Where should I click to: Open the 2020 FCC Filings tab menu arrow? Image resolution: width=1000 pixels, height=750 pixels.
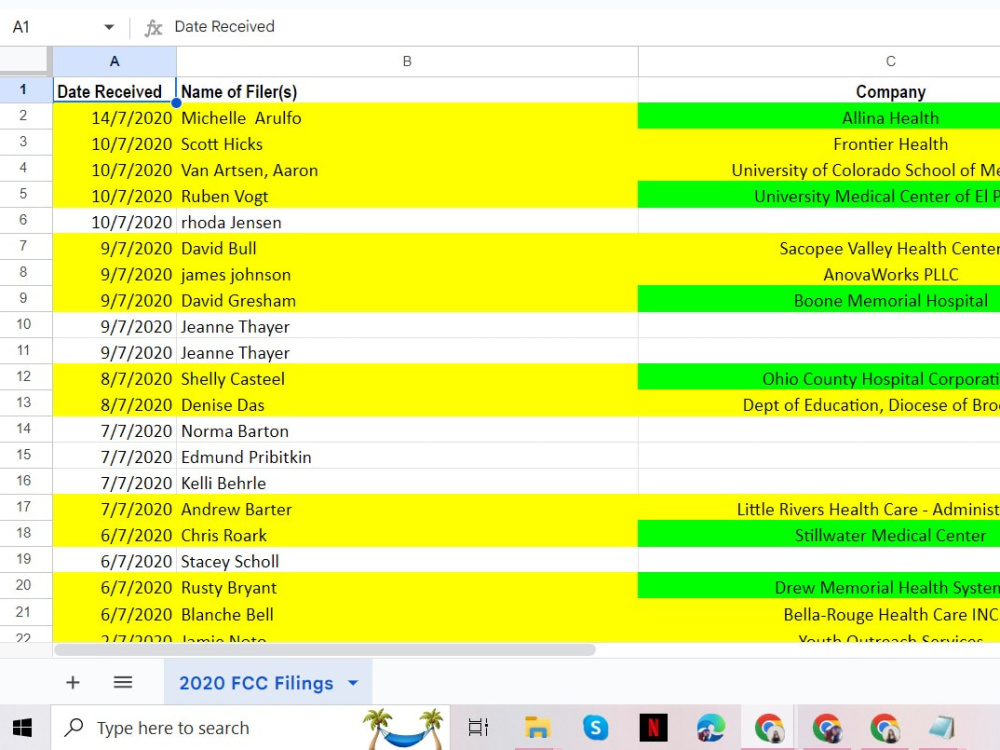pyautogui.click(x=353, y=683)
